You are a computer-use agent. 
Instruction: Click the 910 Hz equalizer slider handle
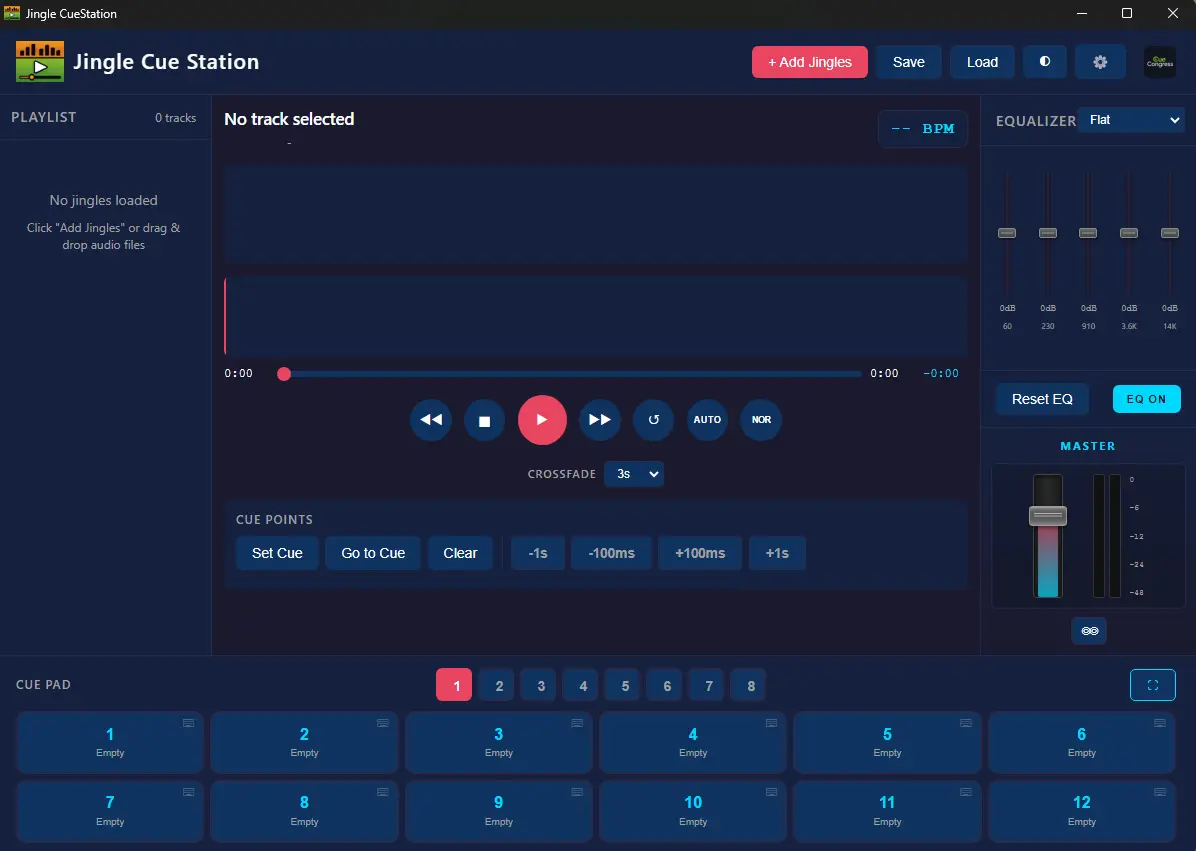[1088, 233]
